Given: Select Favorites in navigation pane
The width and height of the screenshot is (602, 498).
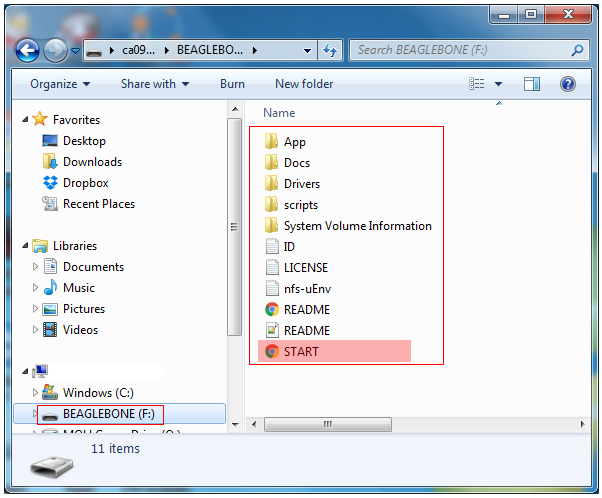Looking at the screenshot, I should click(x=76, y=119).
